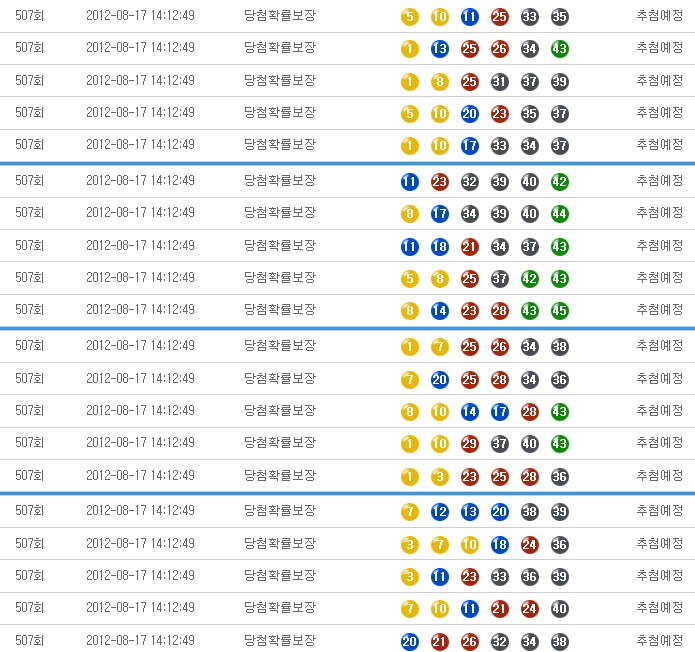Screen dimensions: 695x652
Task: Click the green number 45 ball
Action: [x=560, y=310]
